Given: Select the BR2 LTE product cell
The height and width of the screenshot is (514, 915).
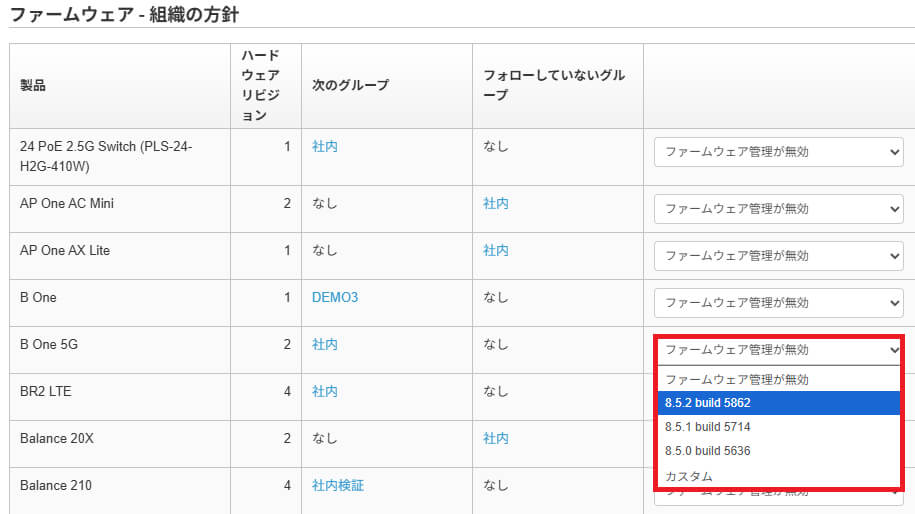Looking at the screenshot, I should point(120,397).
